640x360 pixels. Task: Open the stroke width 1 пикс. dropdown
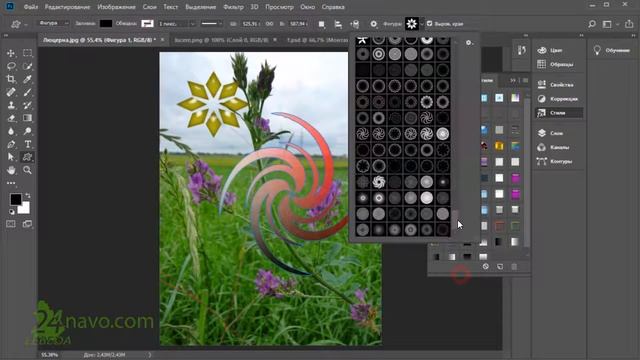[x=177, y=24]
